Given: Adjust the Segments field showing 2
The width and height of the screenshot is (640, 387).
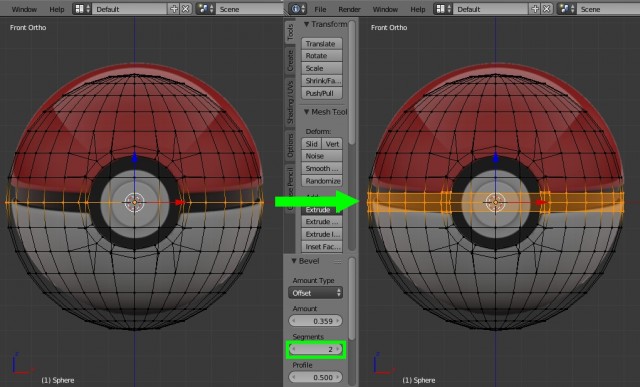Looking at the screenshot, I should (316, 349).
